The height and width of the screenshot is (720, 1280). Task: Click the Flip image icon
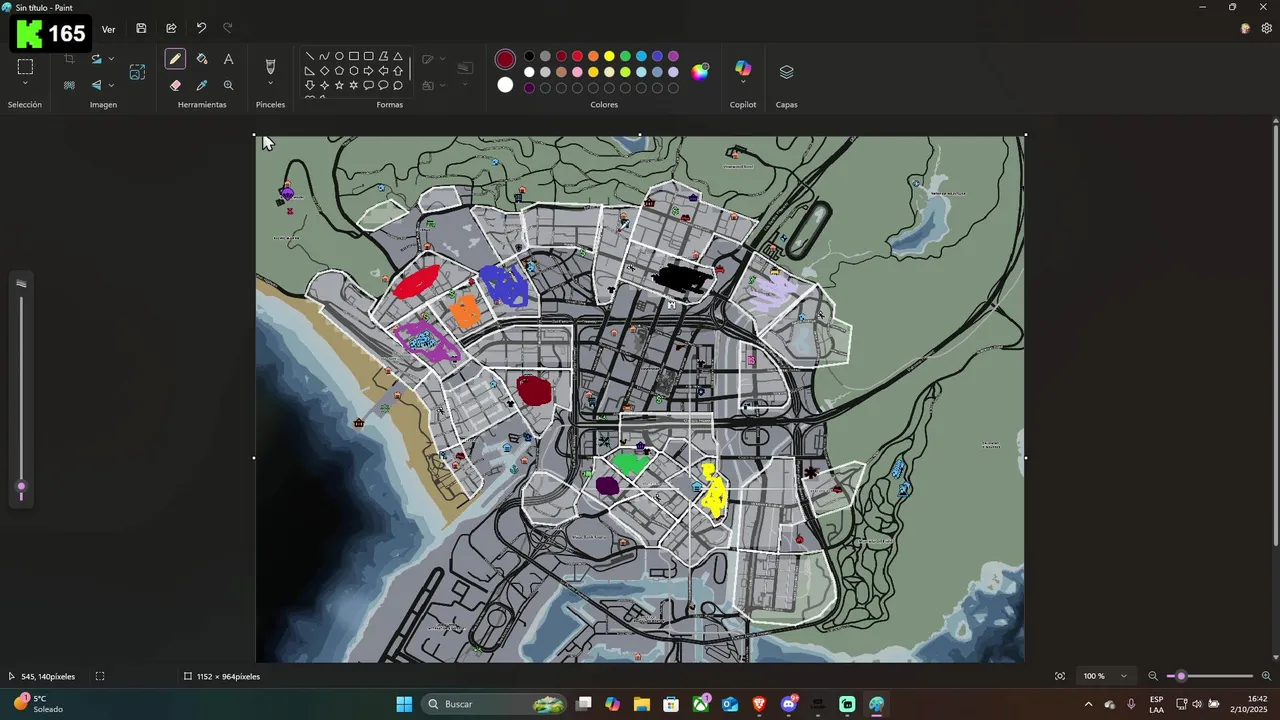(96, 85)
